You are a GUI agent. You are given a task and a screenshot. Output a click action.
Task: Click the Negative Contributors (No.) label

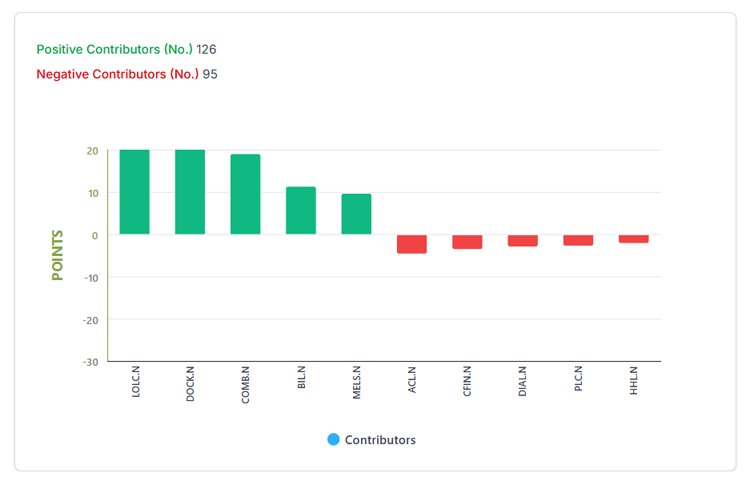[118, 74]
